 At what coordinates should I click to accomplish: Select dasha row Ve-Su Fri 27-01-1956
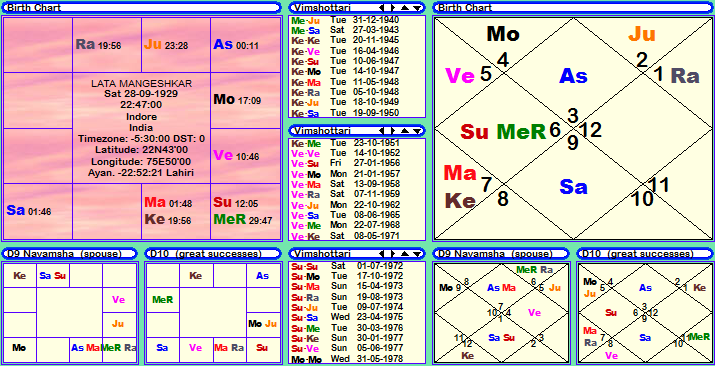(345, 163)
